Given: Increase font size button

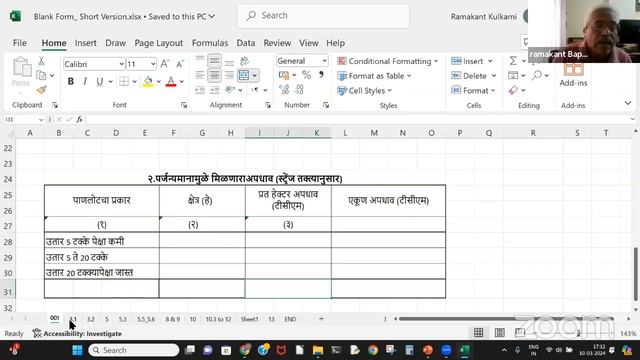Looking at the screenshot, I should (x=164, y=64).
